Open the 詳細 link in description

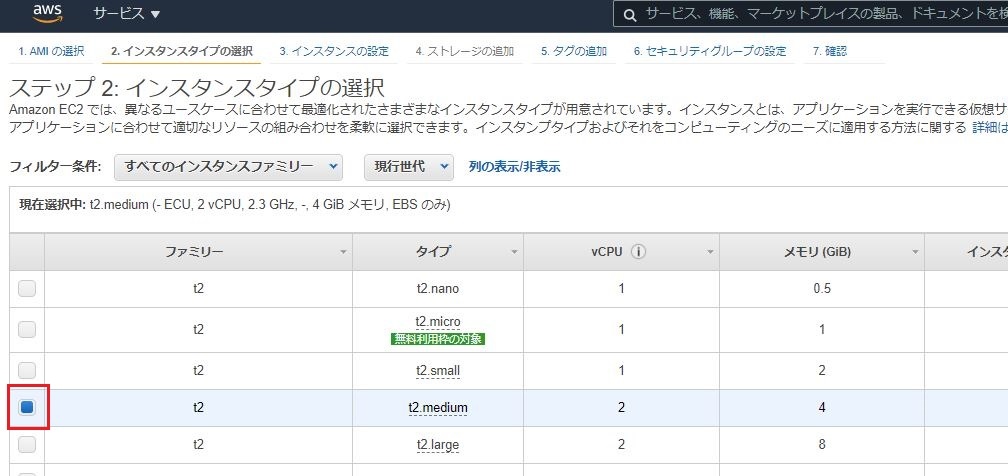(x=989, y=127)
